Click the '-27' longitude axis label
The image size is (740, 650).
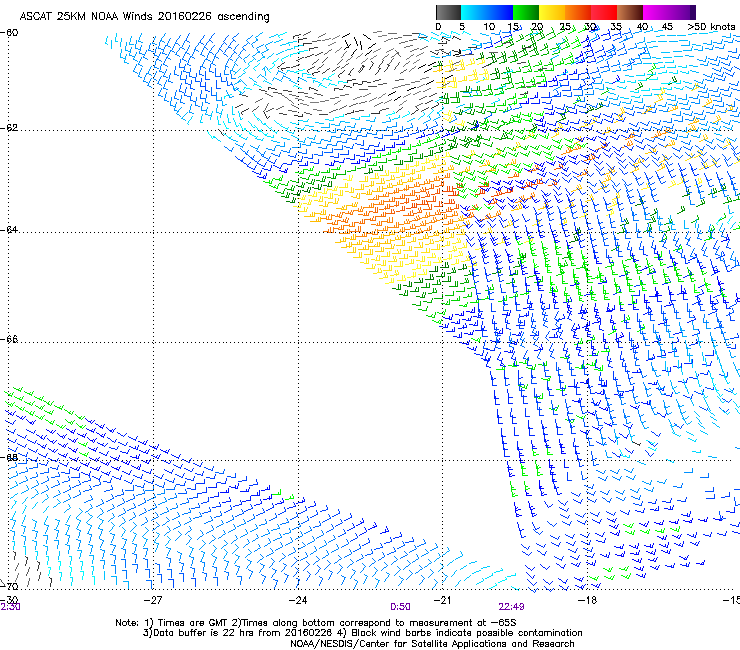(x=153, y=600)
